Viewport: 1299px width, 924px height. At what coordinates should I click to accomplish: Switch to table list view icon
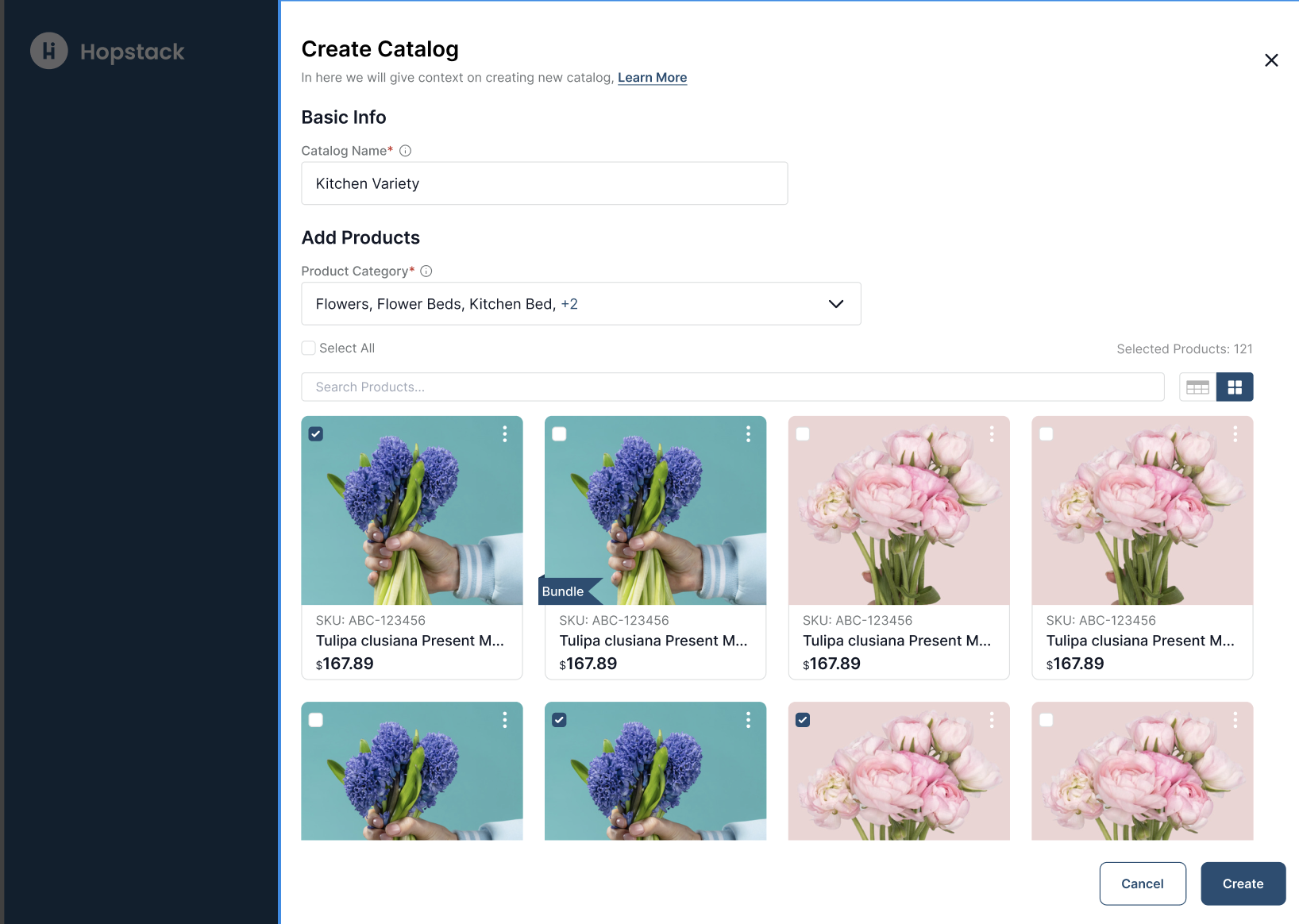point(1197,387)
